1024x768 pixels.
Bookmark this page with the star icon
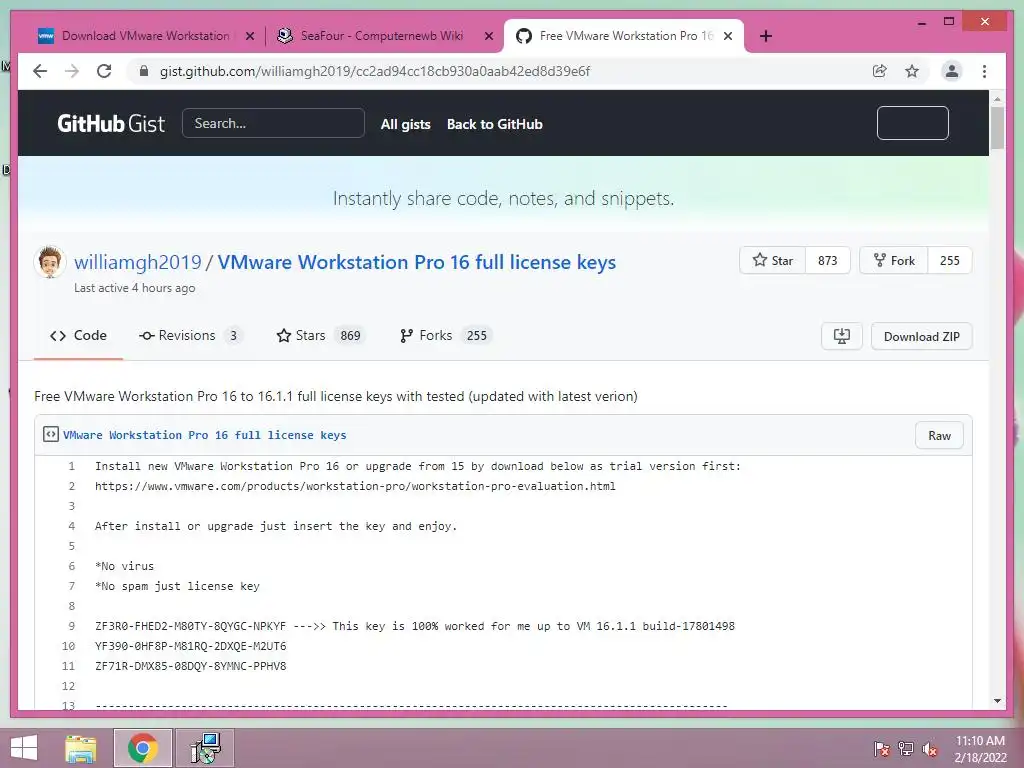coord(912,71)
